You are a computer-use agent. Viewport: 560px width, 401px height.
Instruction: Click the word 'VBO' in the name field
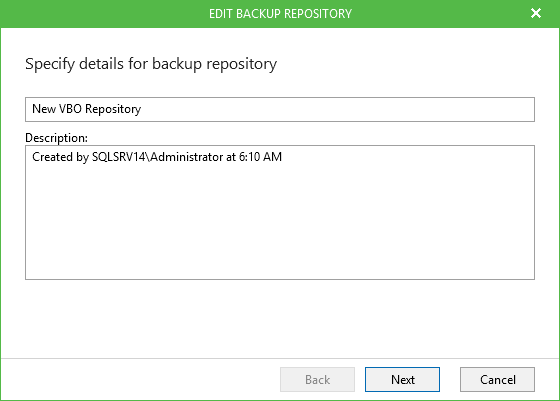pos(70,109)
